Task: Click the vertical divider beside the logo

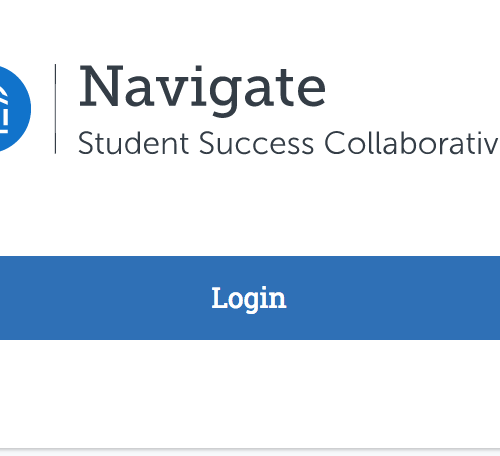Action: click(55, 109)
